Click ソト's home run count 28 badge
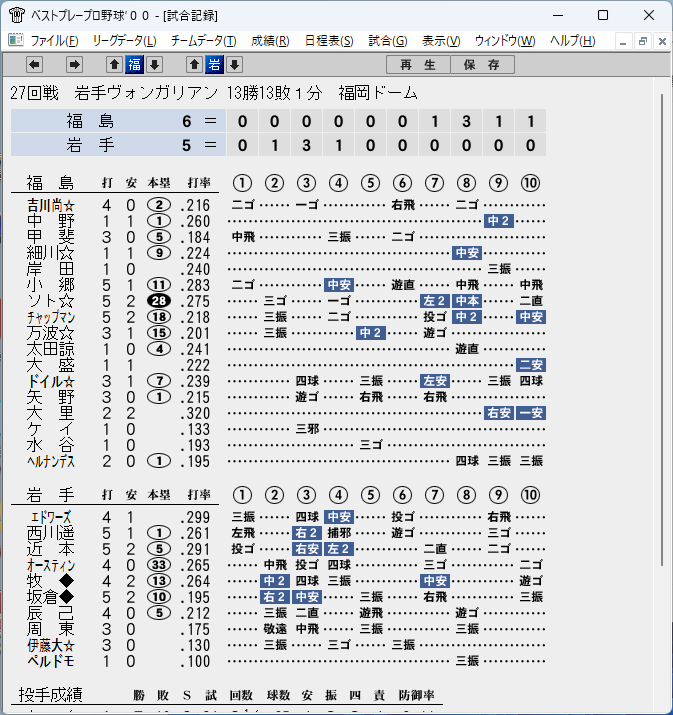The height and width of the screenshot is (715, 673). pyautogui.click(x=159, y=301)
